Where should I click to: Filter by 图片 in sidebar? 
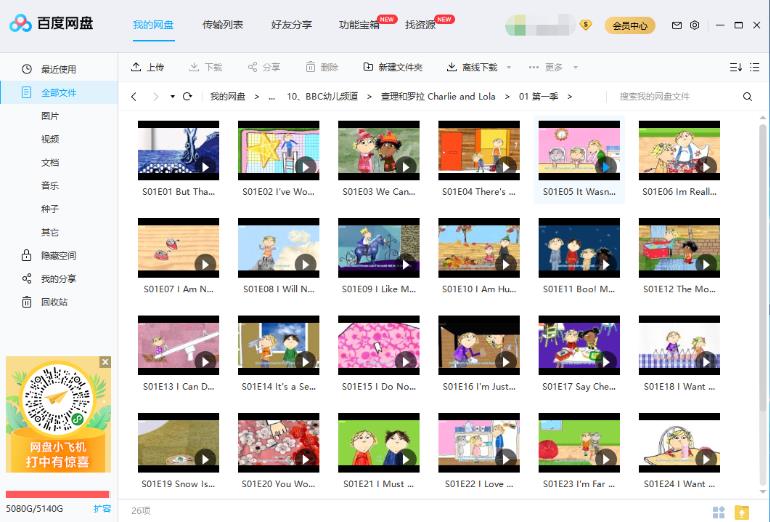[x=50, y=116]
